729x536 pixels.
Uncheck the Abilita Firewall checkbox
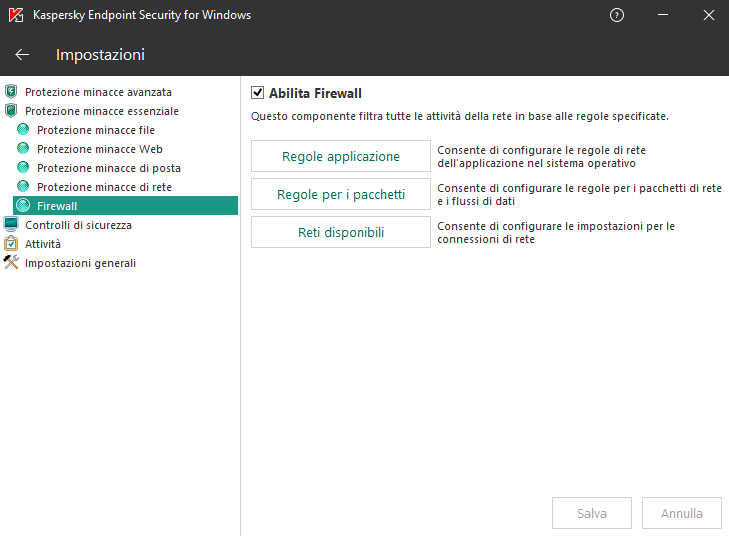258,93
